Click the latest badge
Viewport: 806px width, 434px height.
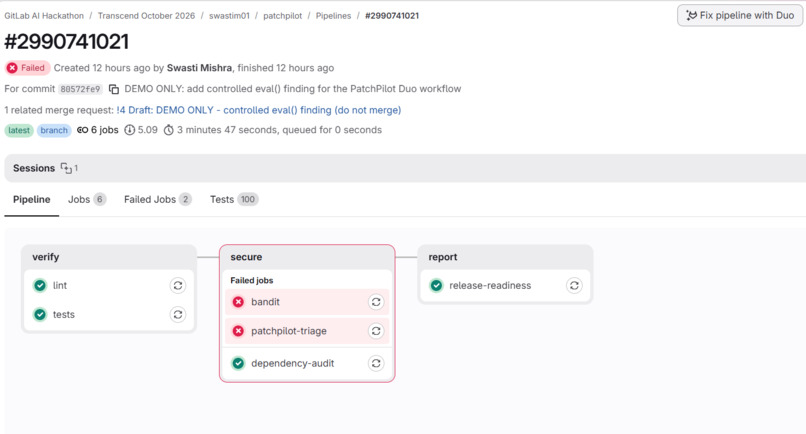click(19, 130)
